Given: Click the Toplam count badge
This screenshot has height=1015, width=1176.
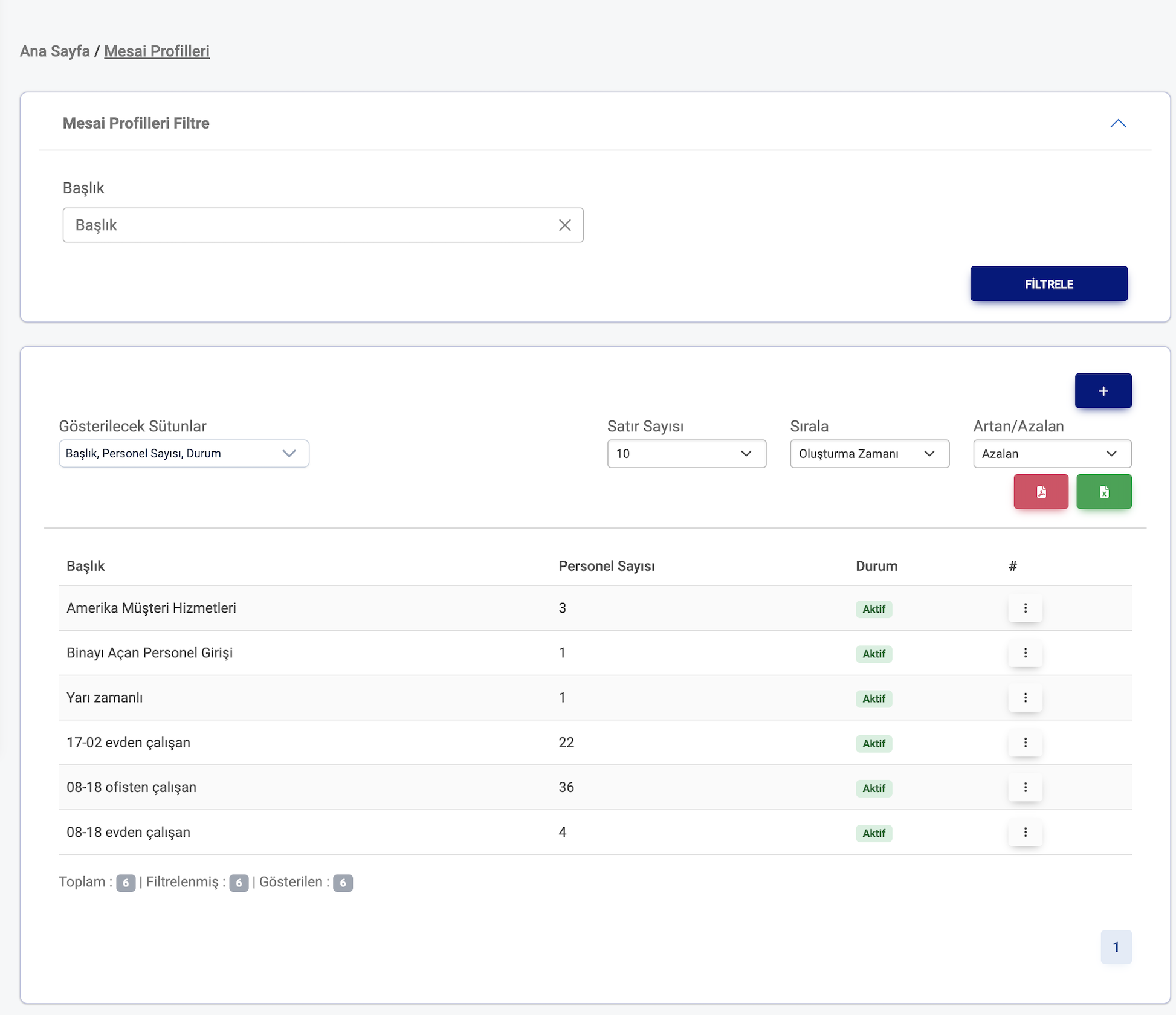Looking at the screenshot, I should 126,883.
